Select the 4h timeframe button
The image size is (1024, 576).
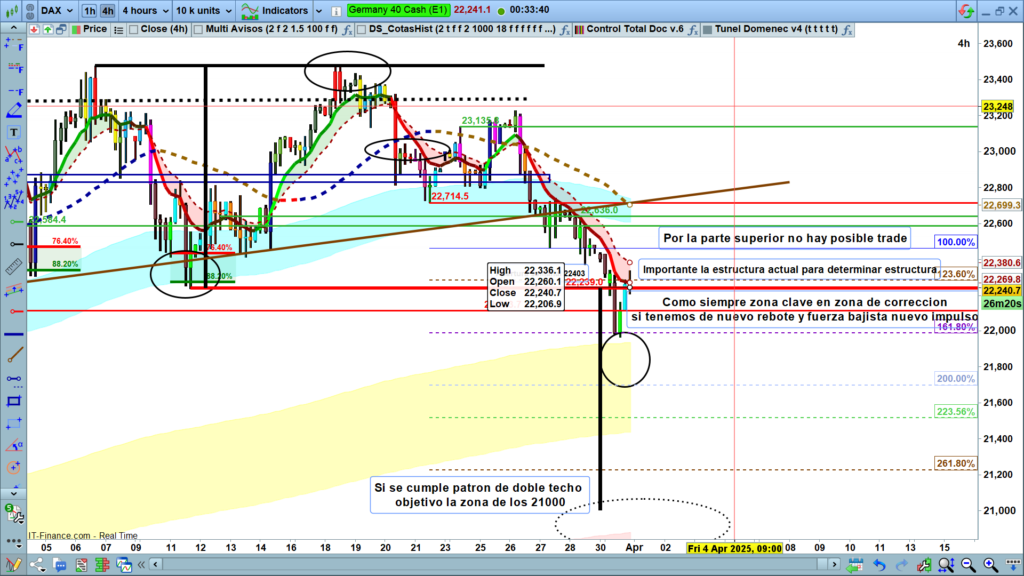pos(108,10)
